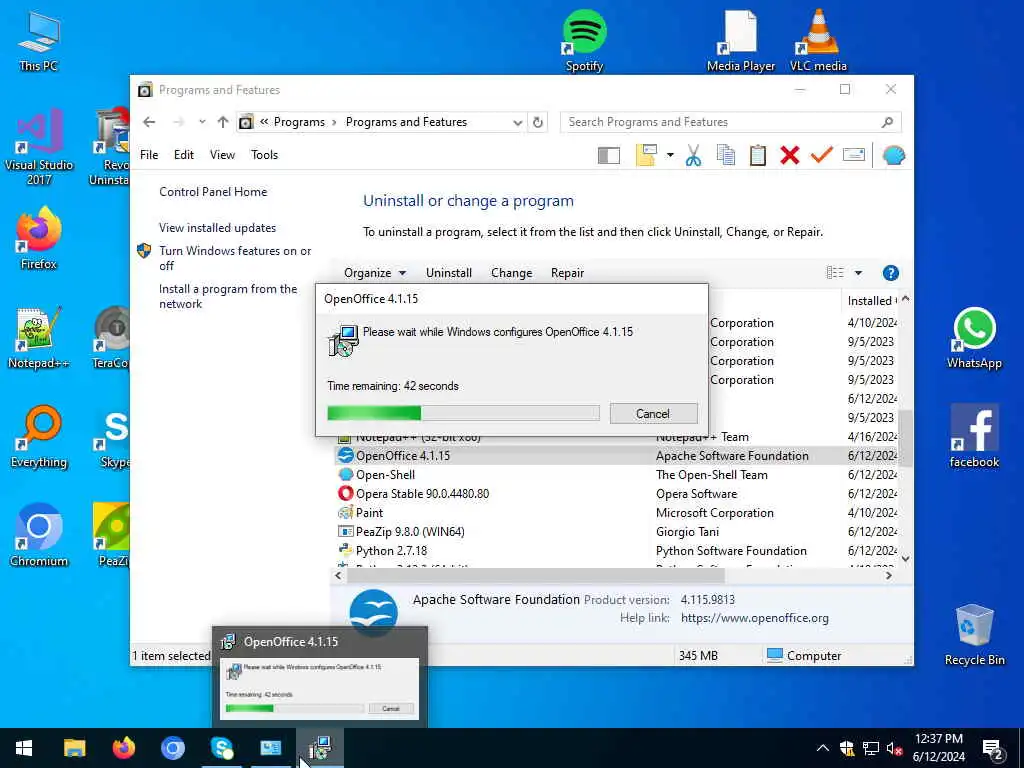
Task: Click the Repair command
Action: (x=568, y=273)
